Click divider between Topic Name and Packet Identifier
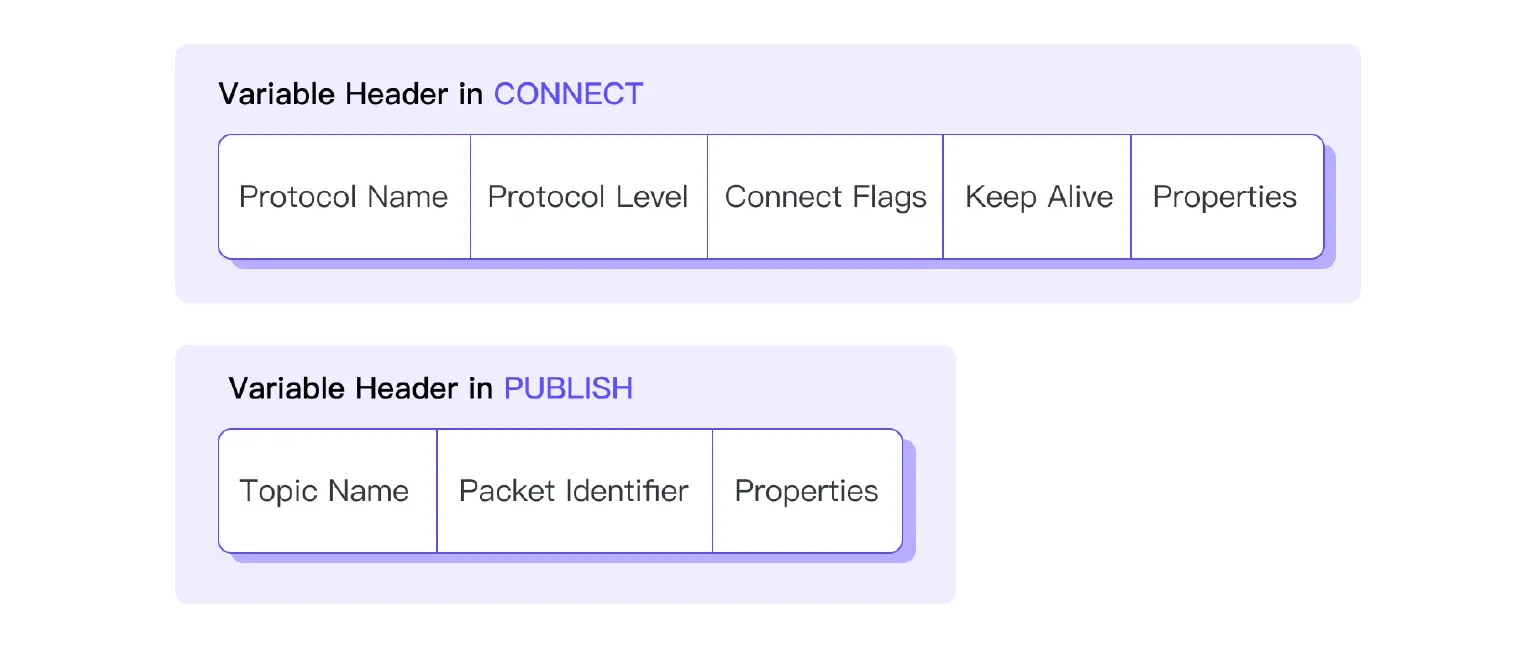The image size is (1536, 649). click(x=437, y=491)
